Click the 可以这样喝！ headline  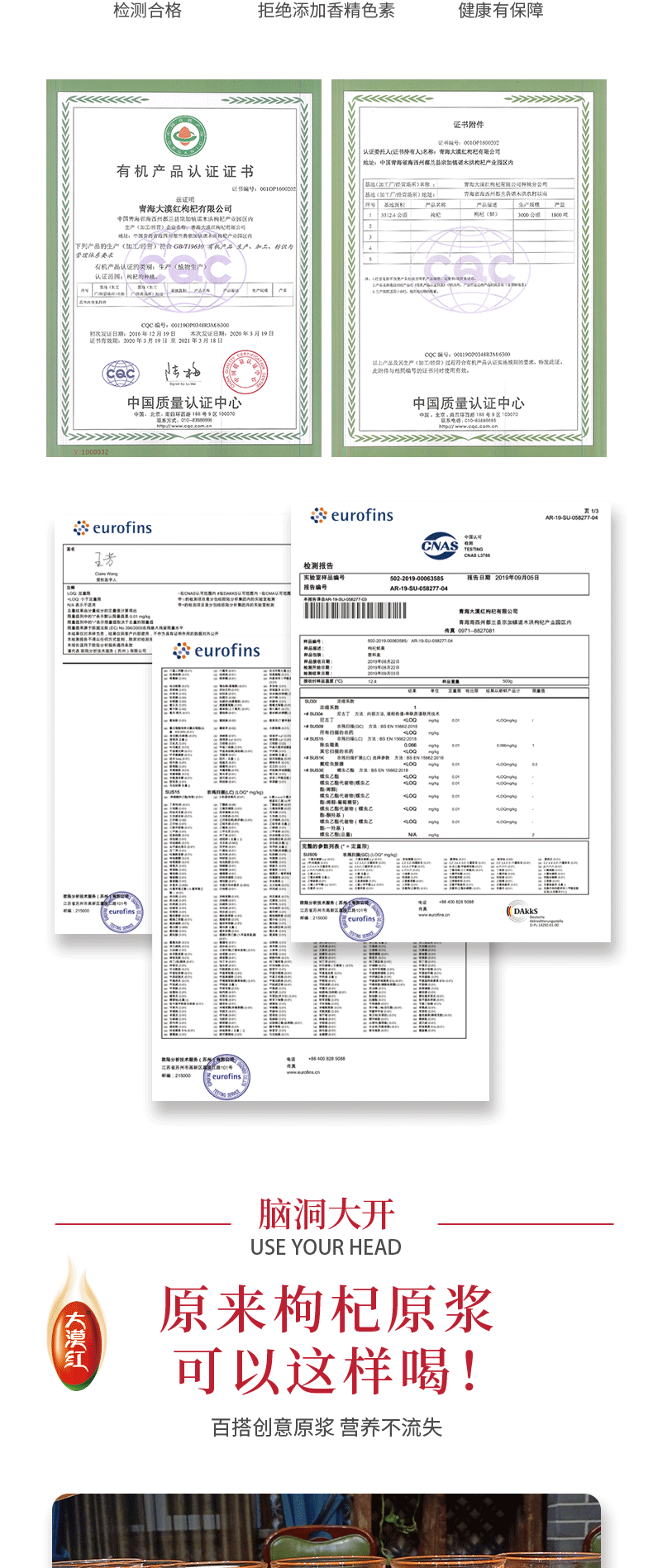[x=326, y=1370]
